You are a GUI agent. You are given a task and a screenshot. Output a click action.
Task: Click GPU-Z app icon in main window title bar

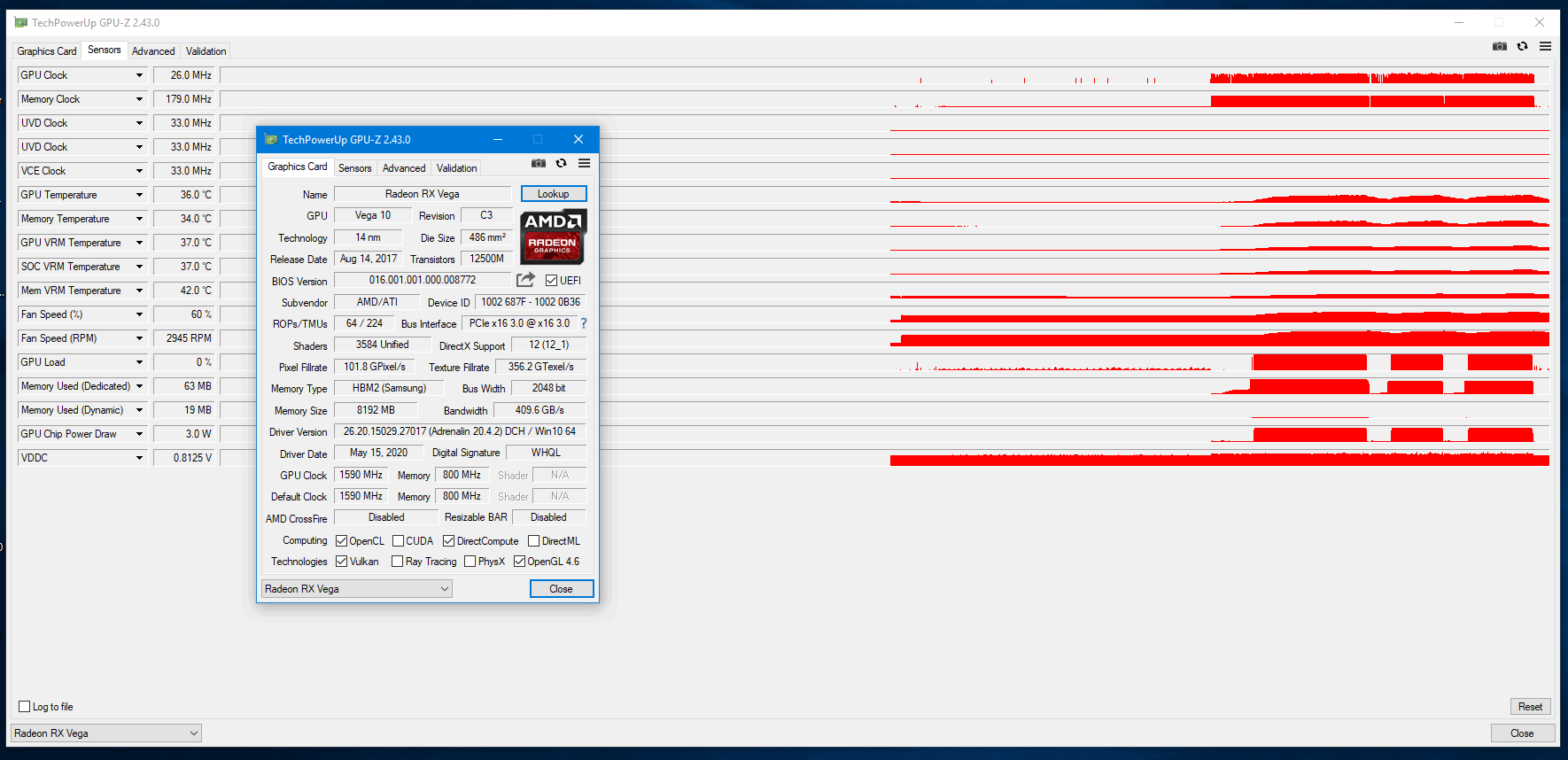[x=21, y=22]
